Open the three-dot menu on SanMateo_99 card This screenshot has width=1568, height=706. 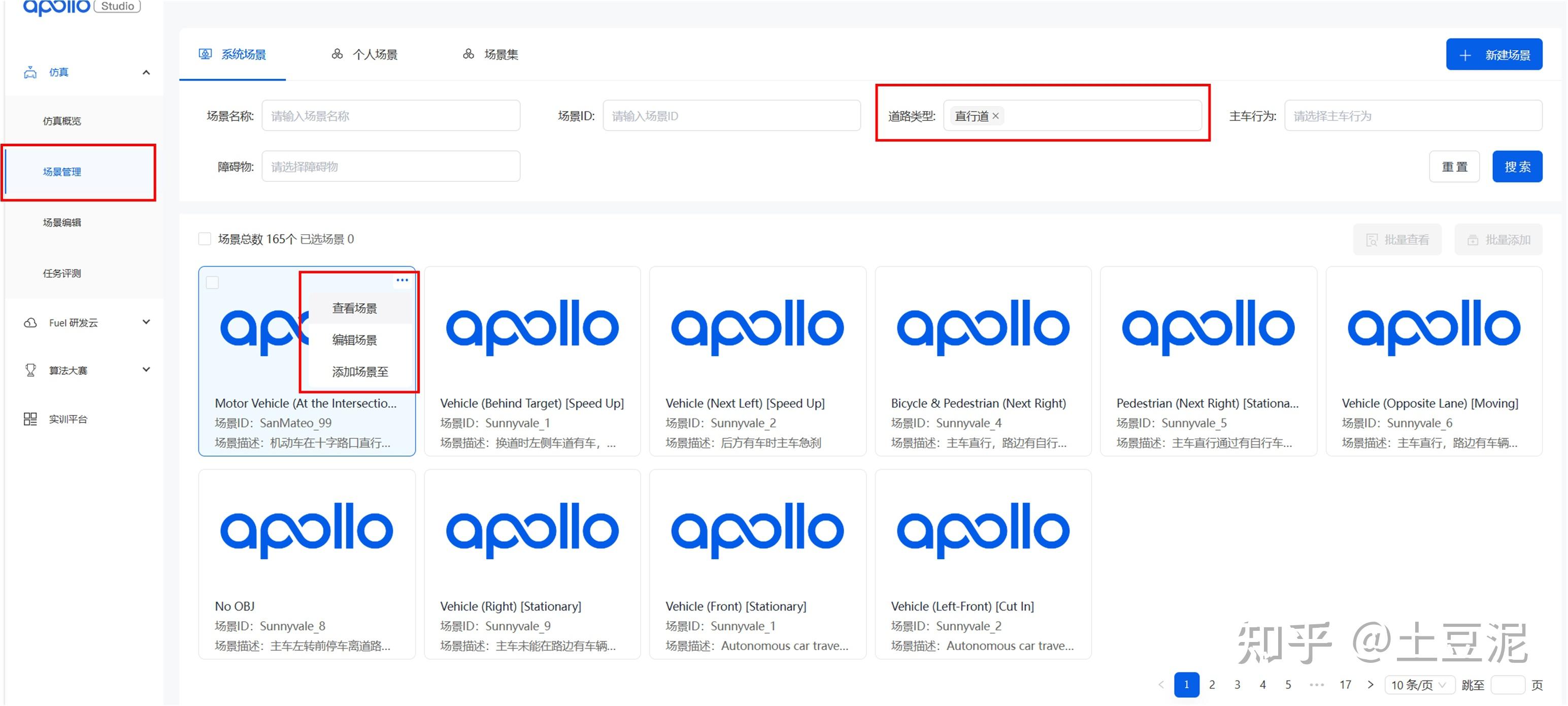[403, 280]
